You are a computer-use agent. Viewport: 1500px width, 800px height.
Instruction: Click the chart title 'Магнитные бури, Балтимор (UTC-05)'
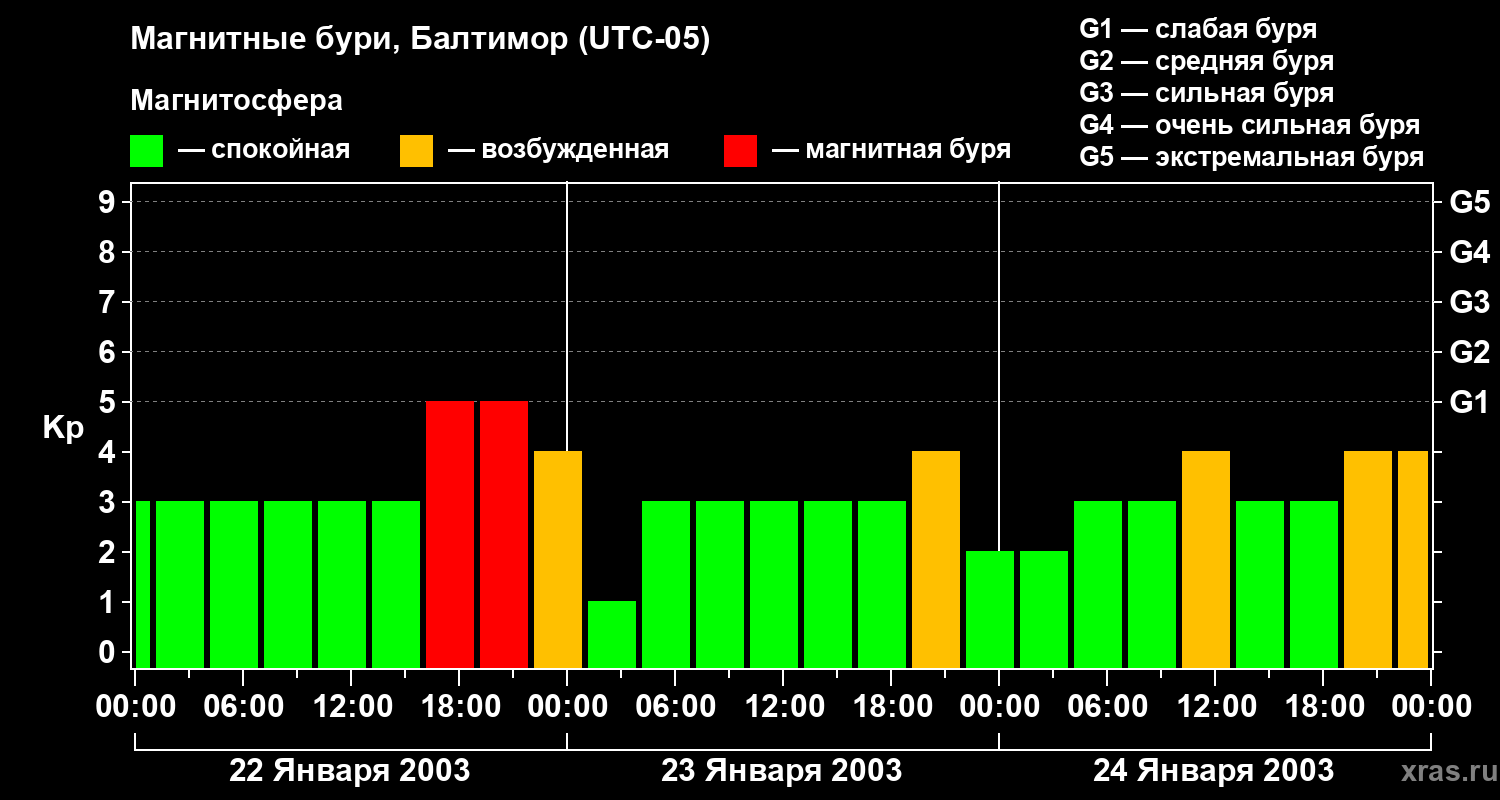(x=420, y=40)
